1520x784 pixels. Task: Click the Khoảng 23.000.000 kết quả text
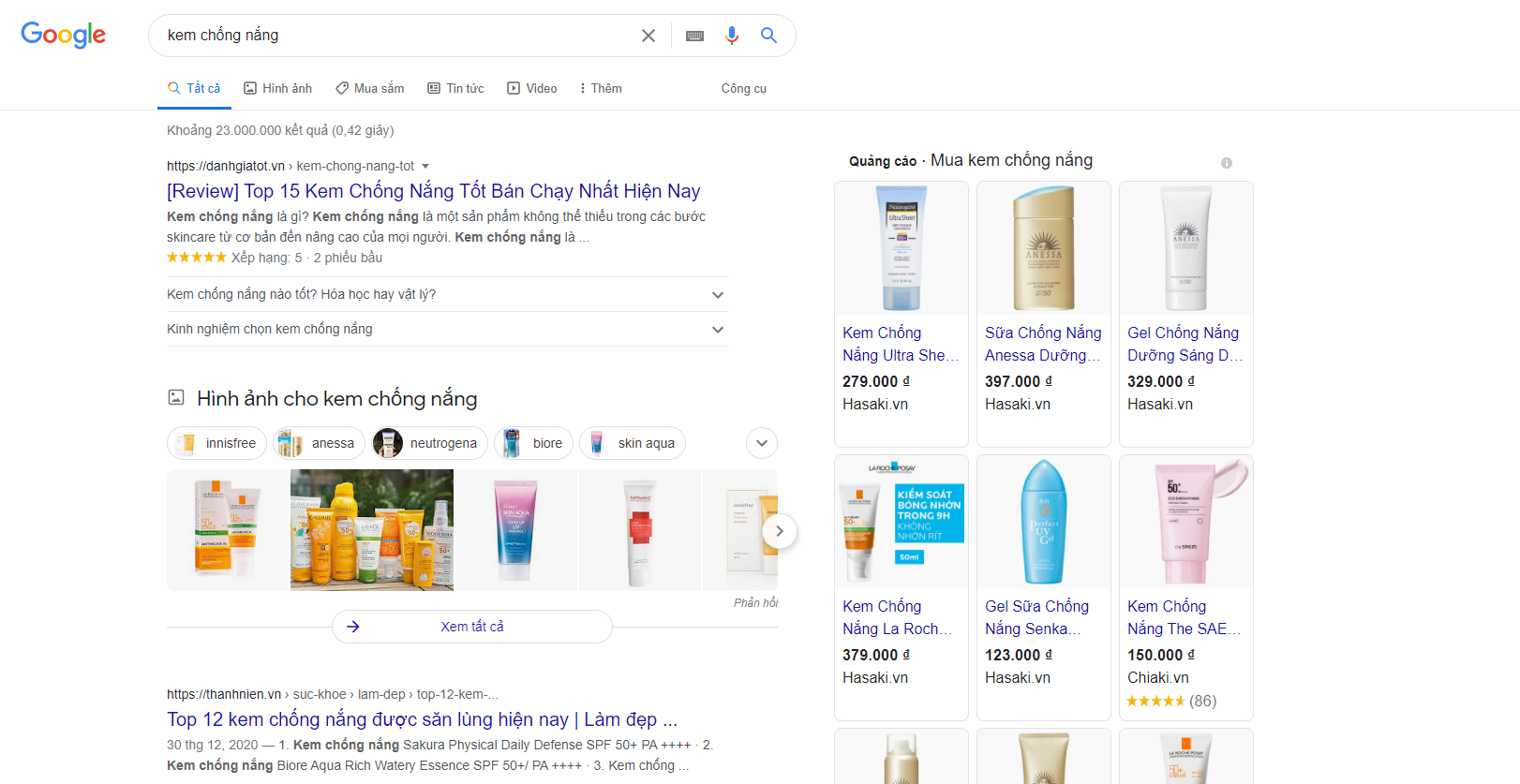point(280,130)
